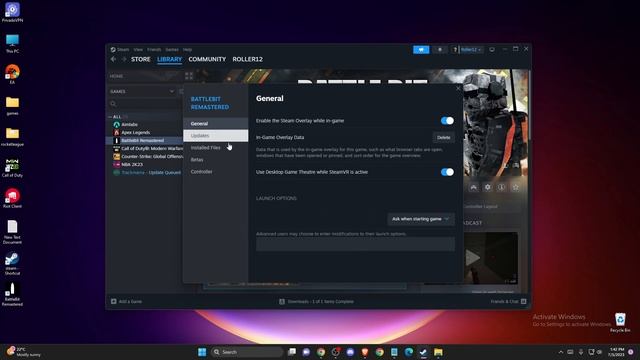Image resolution: width=640 pixels, height=360 pixels.
Task: Close the BattleBit properties dialog
Action: click(458, 88)
